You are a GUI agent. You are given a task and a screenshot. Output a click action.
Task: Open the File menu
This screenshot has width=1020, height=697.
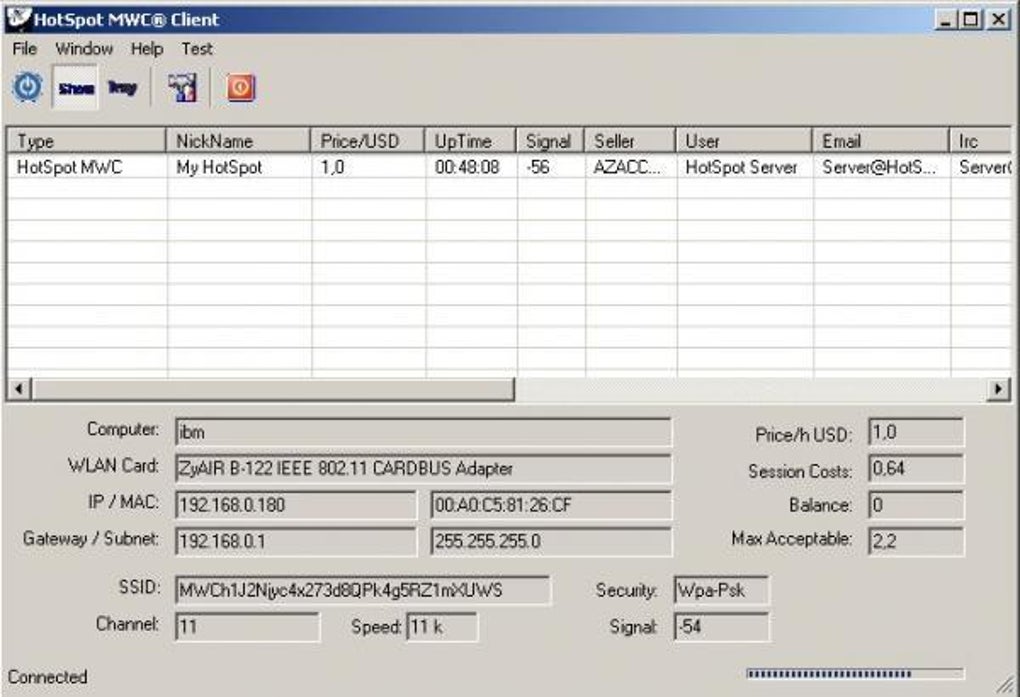point(25,49)
